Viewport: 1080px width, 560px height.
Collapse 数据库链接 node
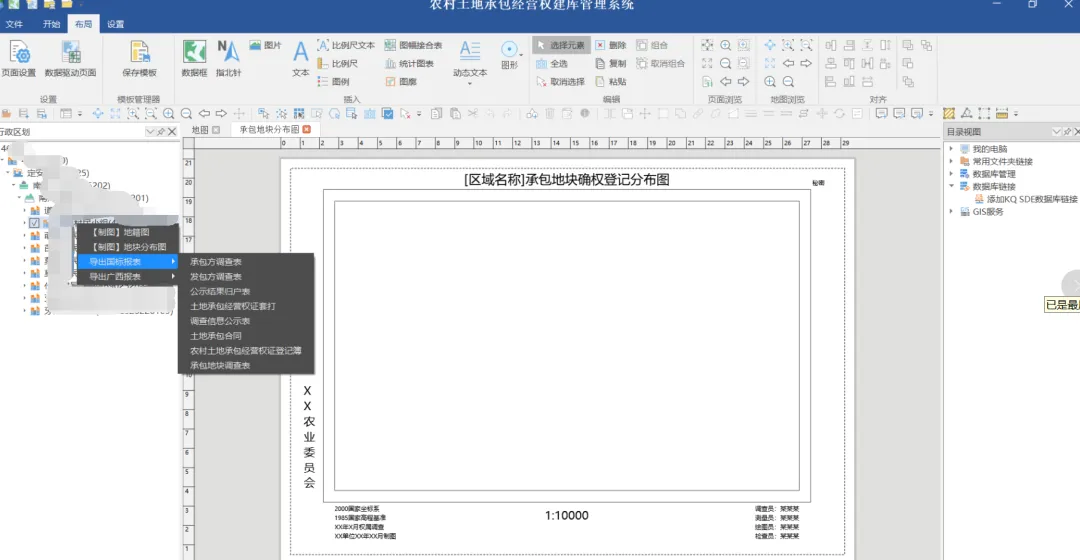951,186
